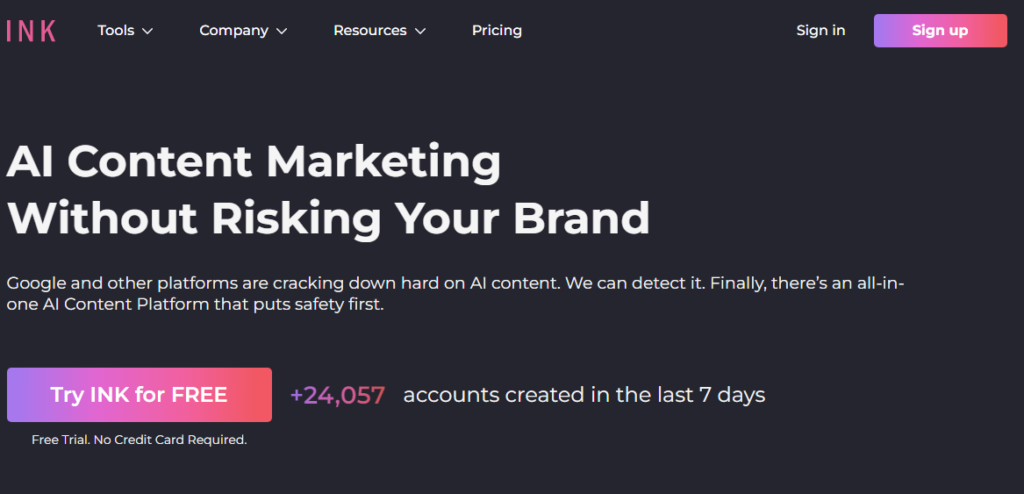Screen dimensions: 1024x494
Task: Click the Sign in link
Action: pos(820,30)
